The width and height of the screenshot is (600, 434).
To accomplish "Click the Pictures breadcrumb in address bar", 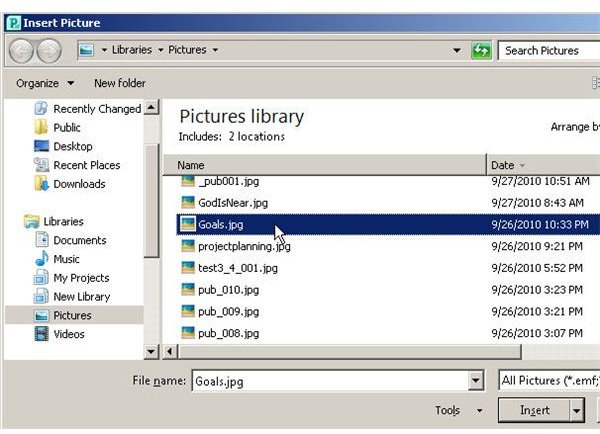I will (x=187, y=50).
